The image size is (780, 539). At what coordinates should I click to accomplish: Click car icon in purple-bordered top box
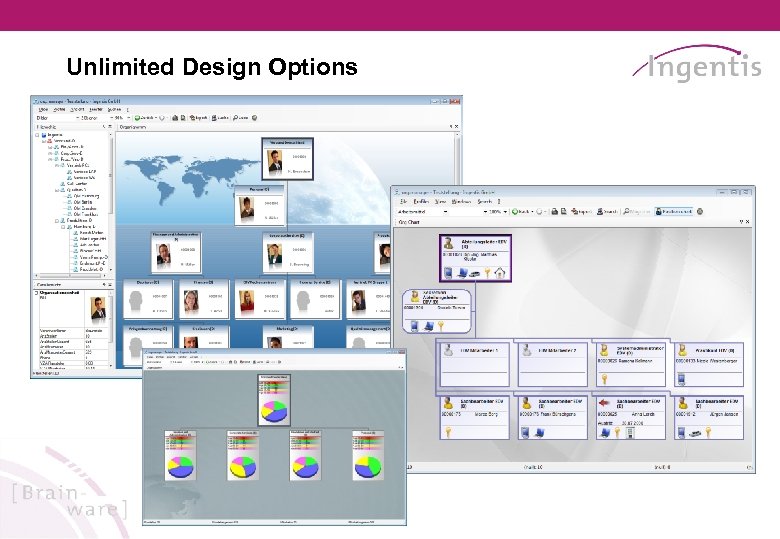(x=475, y=273)
